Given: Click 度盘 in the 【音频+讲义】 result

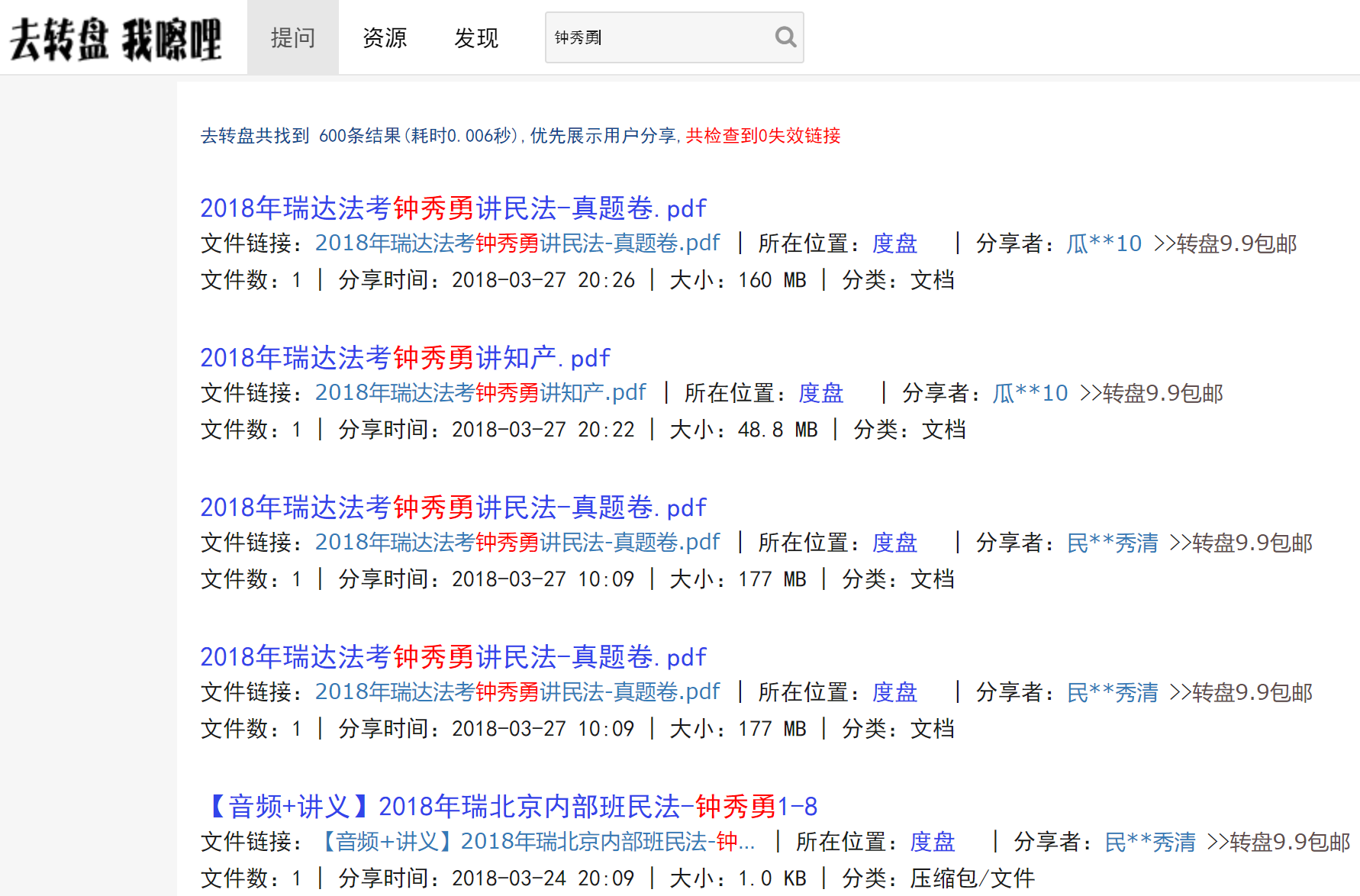Looking at the screenshot, I should [932, 841].
